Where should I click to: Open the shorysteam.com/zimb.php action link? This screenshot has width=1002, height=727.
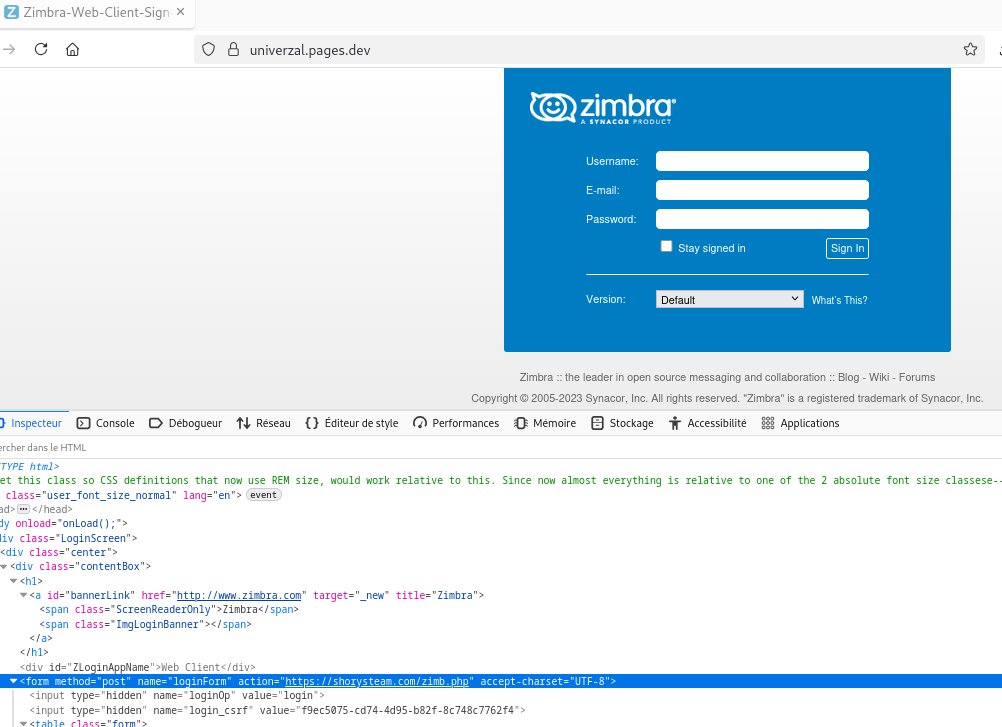click(377, 682)
